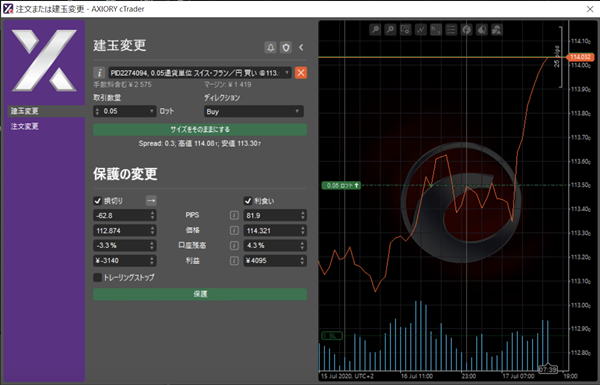Image resolution: width=600 pixels, height=385 pixels.
Task: Select the 注文変更 sidebar tab
Action: 24,126
